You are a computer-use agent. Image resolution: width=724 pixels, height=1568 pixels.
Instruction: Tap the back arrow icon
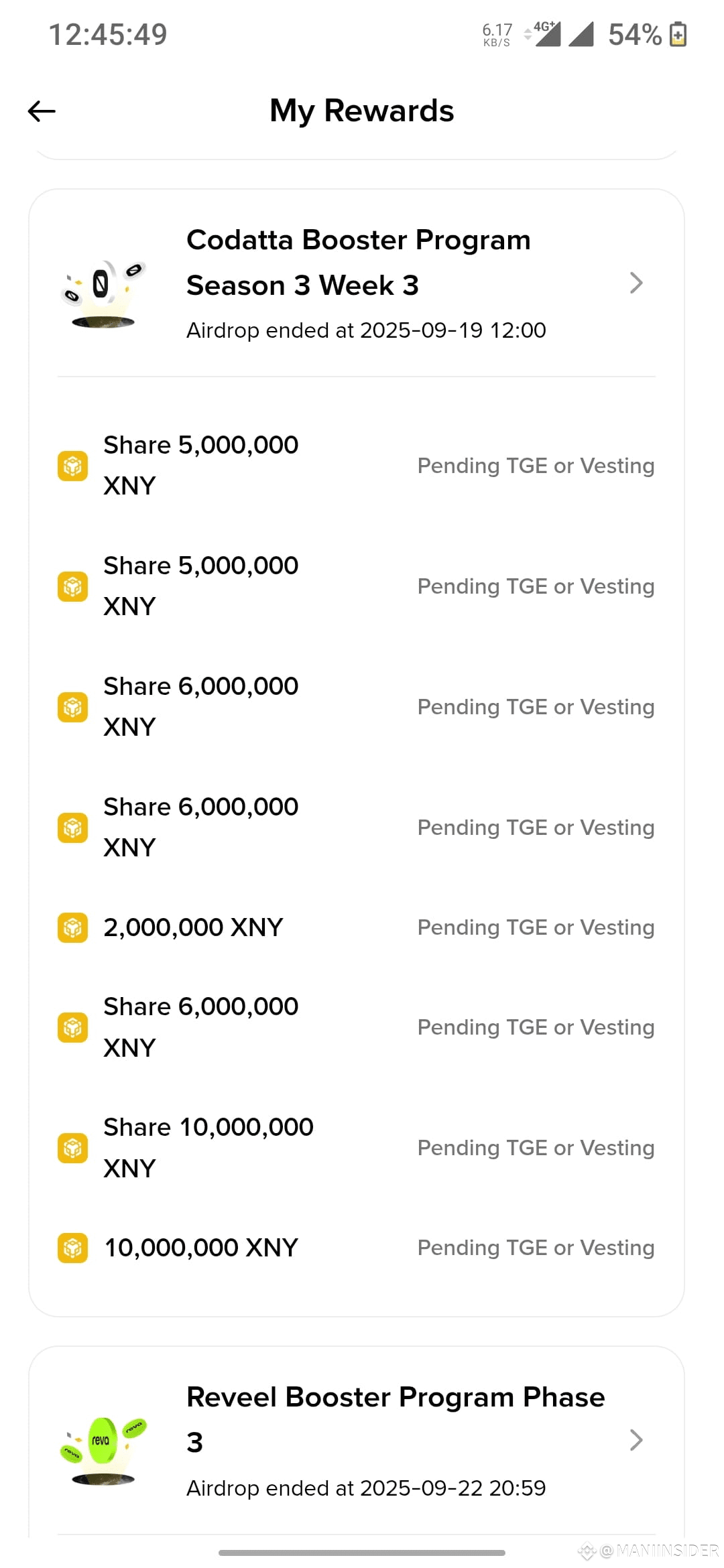[x=42, y=111]
